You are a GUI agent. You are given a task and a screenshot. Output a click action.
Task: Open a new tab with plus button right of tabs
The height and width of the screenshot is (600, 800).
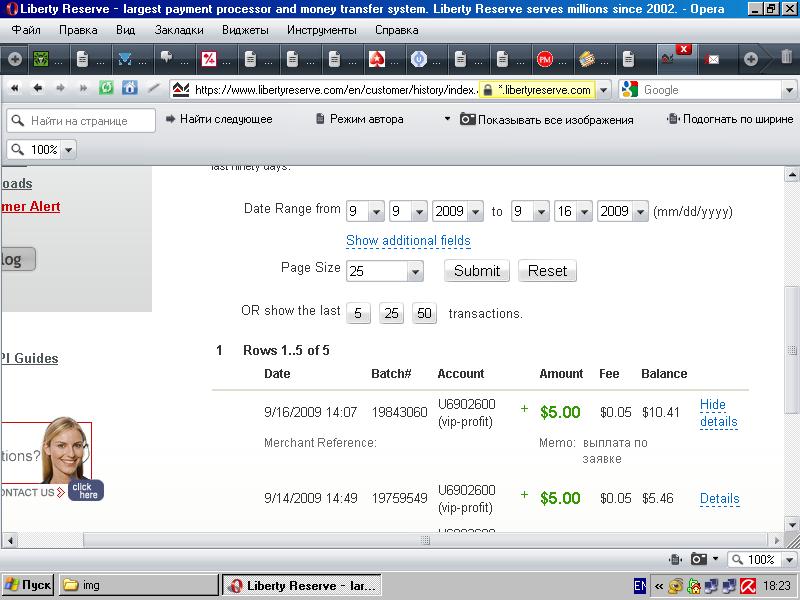pyautogui.click(x=751, y=59)
